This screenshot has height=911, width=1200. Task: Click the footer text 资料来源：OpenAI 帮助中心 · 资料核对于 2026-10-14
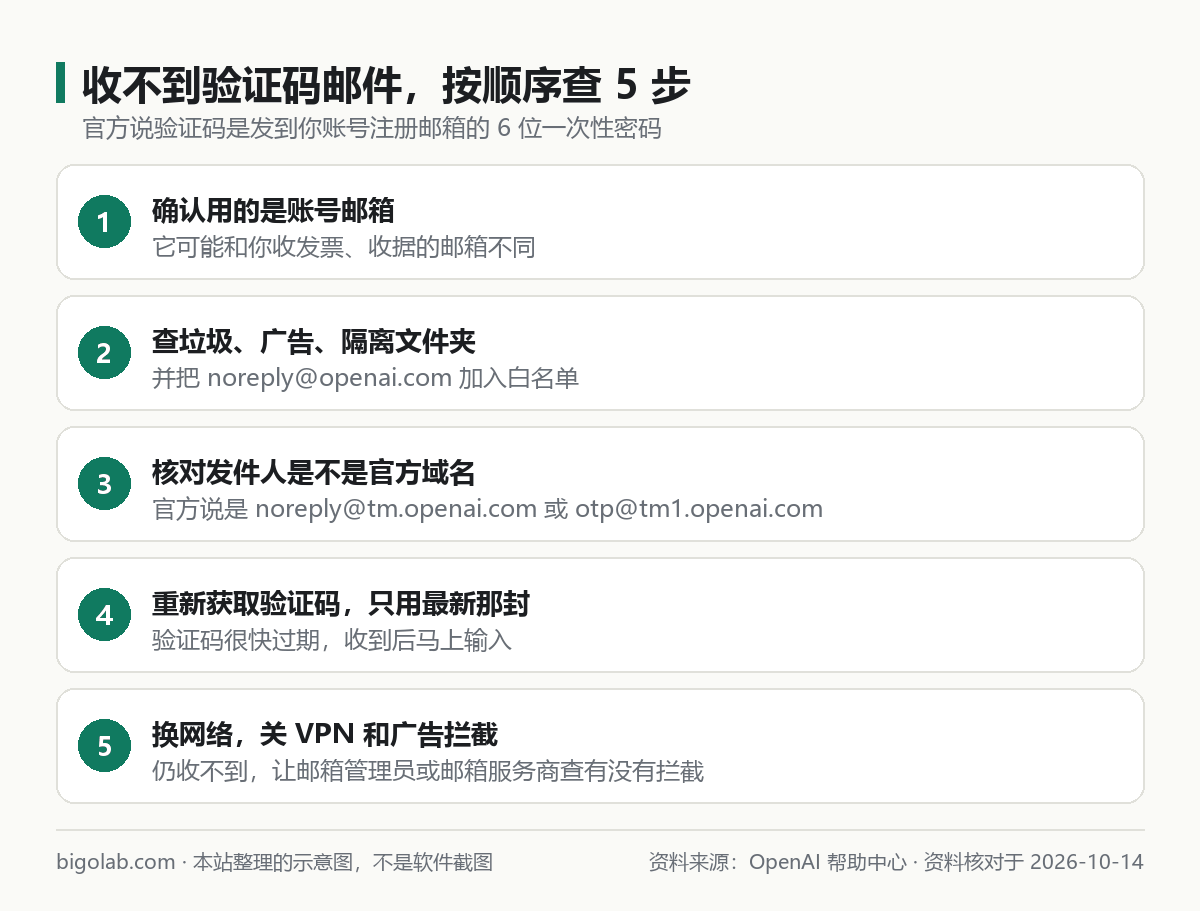(896, 862)
